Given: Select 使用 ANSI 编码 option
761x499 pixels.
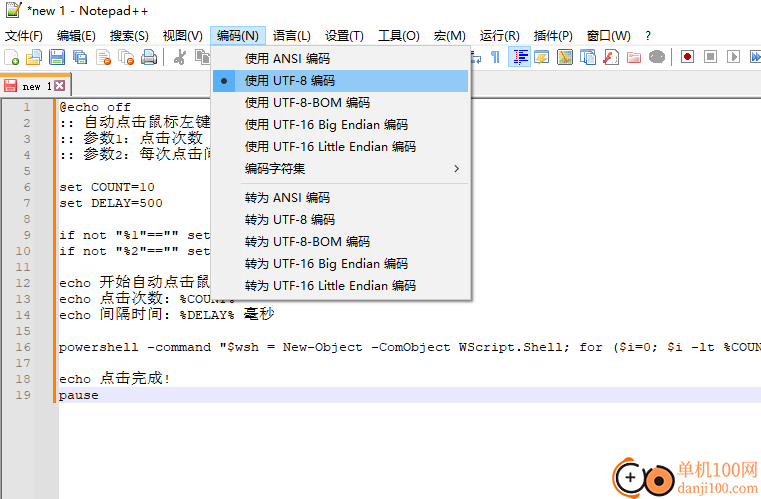Looking at the screenshot, I should [341, 59].
